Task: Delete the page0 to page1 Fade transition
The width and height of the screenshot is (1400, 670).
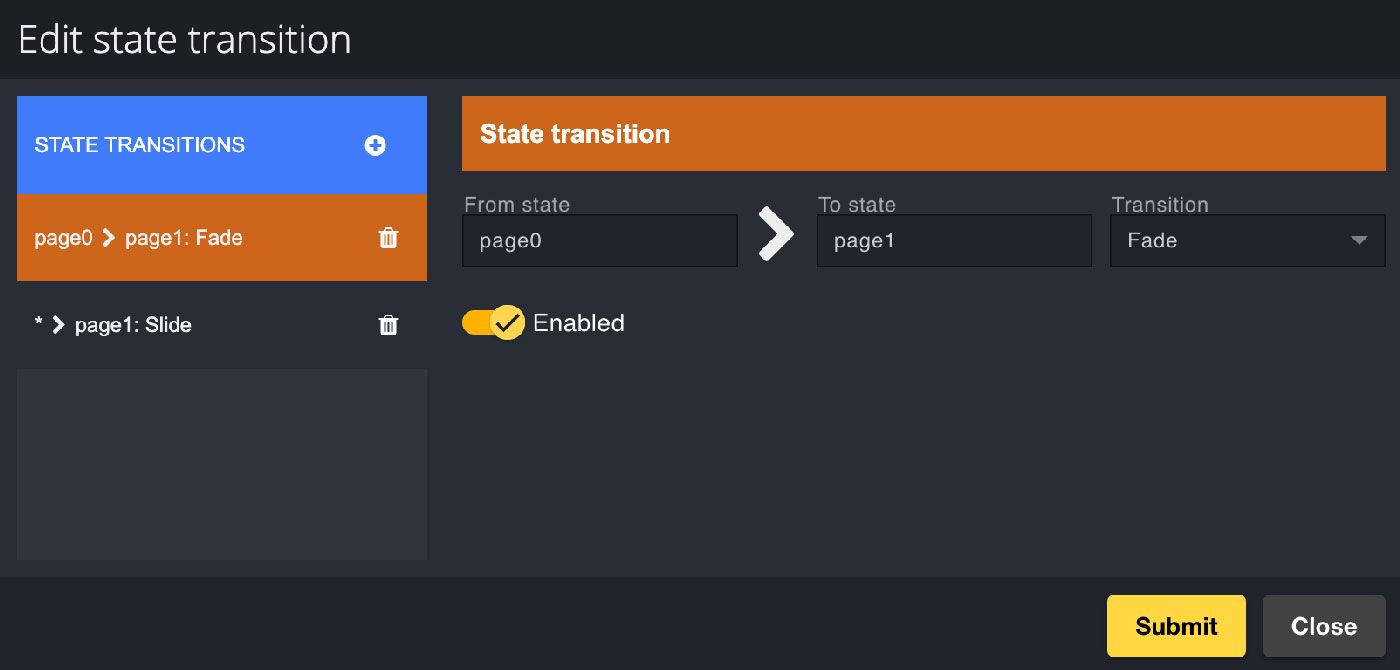Action: [x=388, y=238]
